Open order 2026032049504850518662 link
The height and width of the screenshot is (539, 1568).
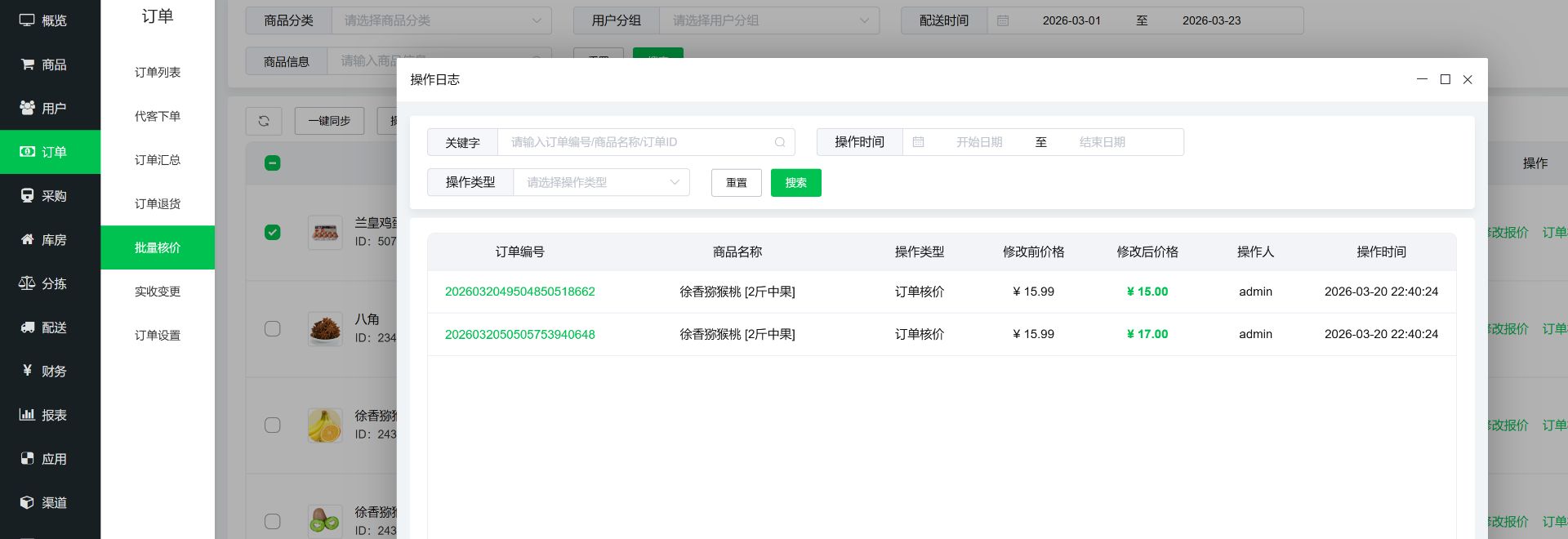[520, 292]
